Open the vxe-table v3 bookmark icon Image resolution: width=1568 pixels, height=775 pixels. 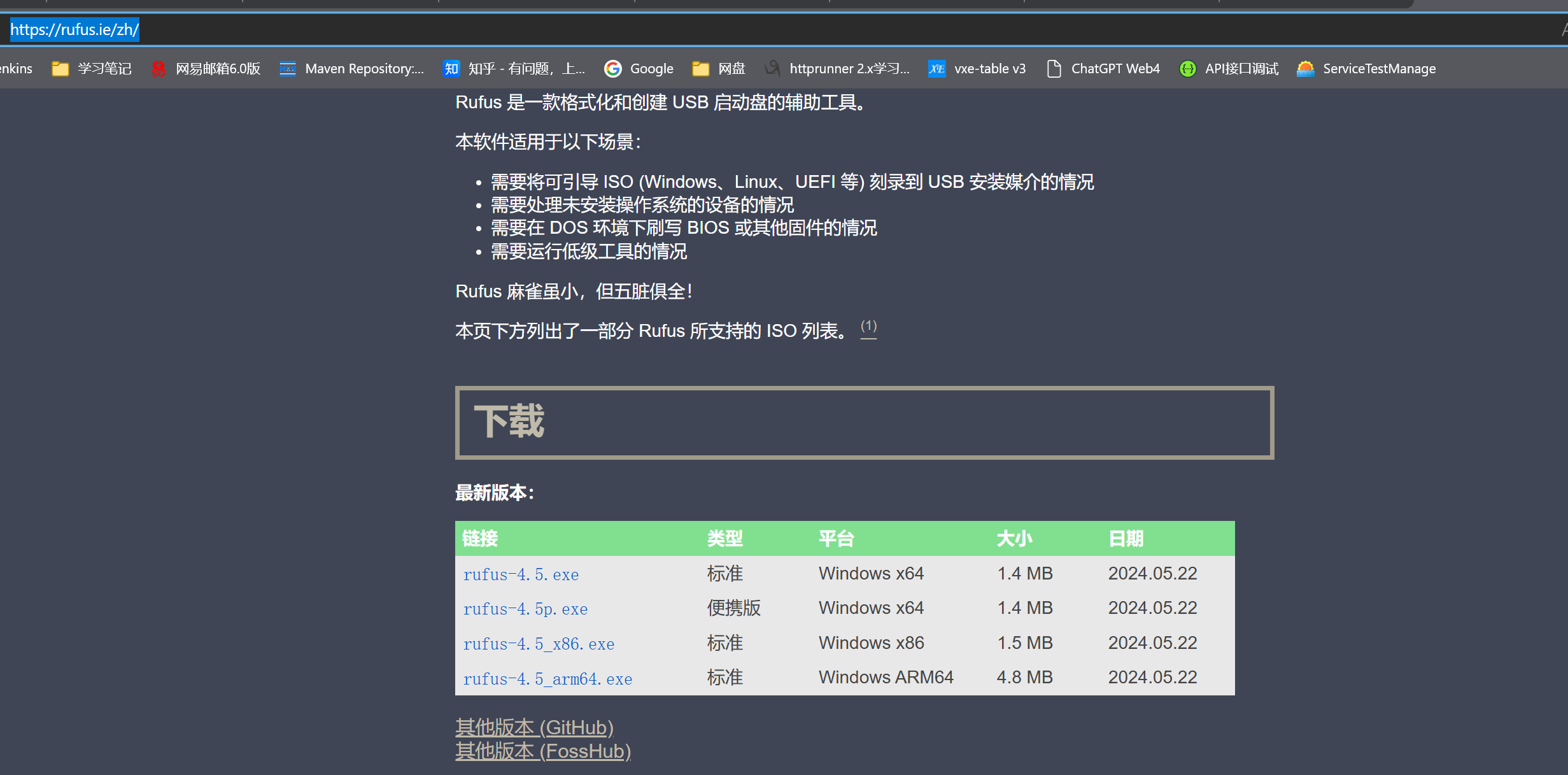tap(936, 69)
